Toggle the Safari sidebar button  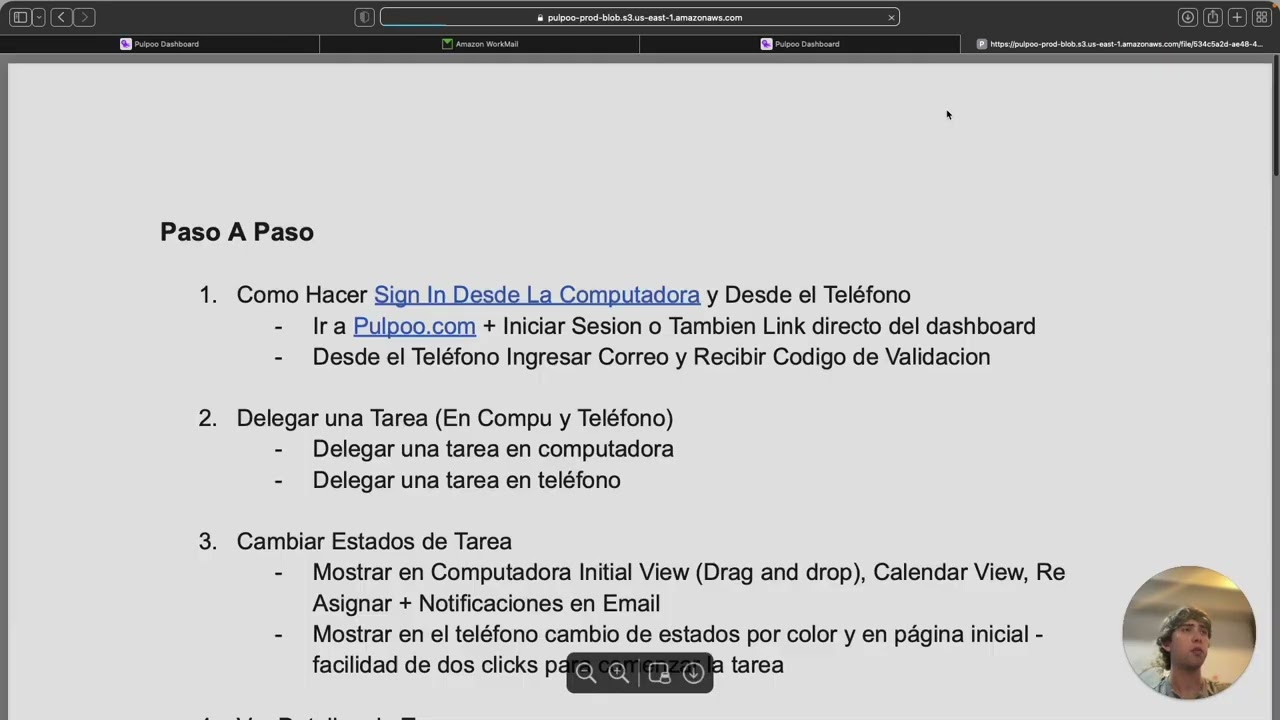click(20, 17)
